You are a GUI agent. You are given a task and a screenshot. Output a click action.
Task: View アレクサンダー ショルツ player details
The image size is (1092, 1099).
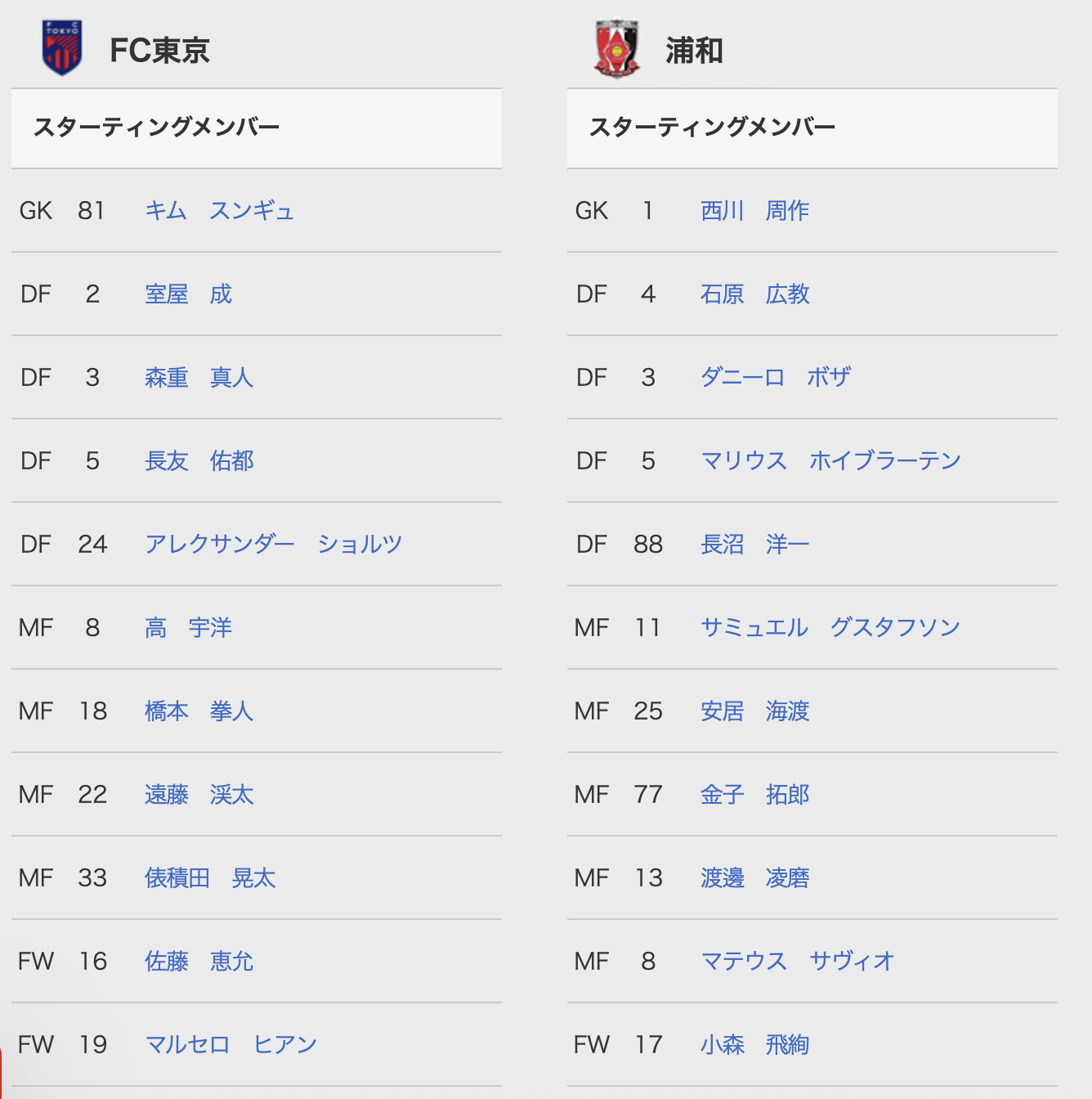(274, 545)
